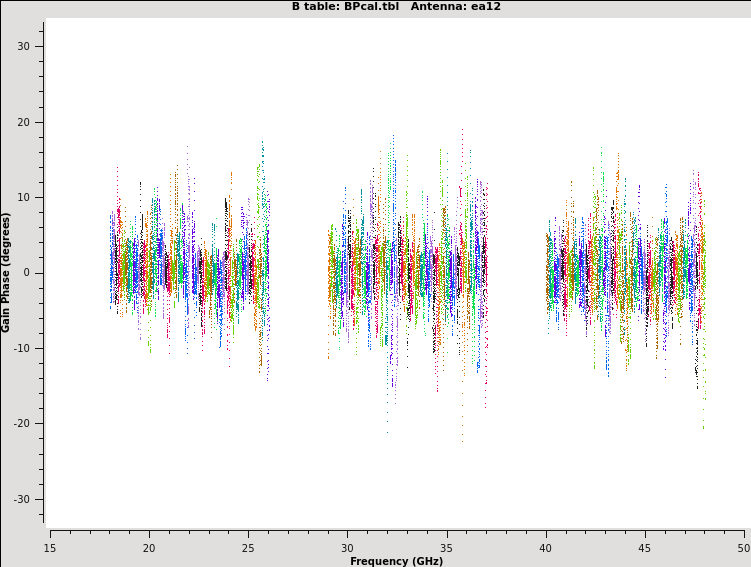The width and height of the screenshot is (751, 567).
Task: Click the 50 tick label on frequency axis
Action: pyautogui.click(x=742, y=547)
